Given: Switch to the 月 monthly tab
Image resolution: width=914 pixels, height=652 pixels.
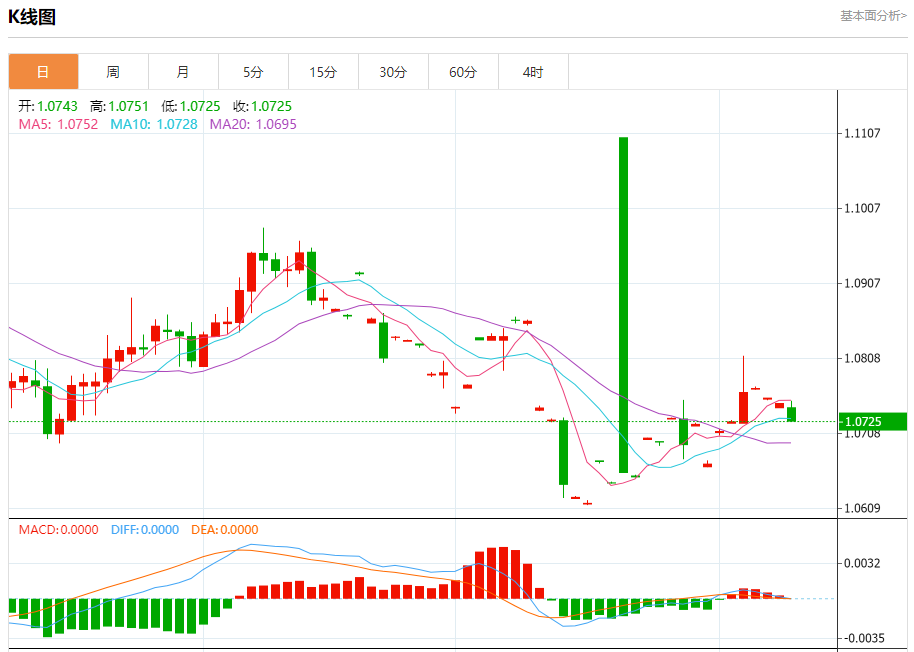Looking at the screenshot, I should (x=183, y=72).
